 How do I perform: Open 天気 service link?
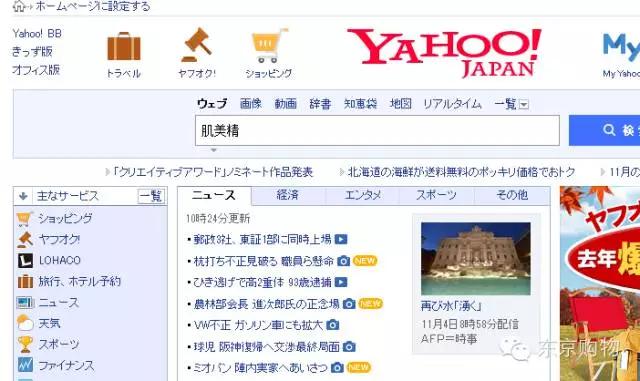coord(49,323)
